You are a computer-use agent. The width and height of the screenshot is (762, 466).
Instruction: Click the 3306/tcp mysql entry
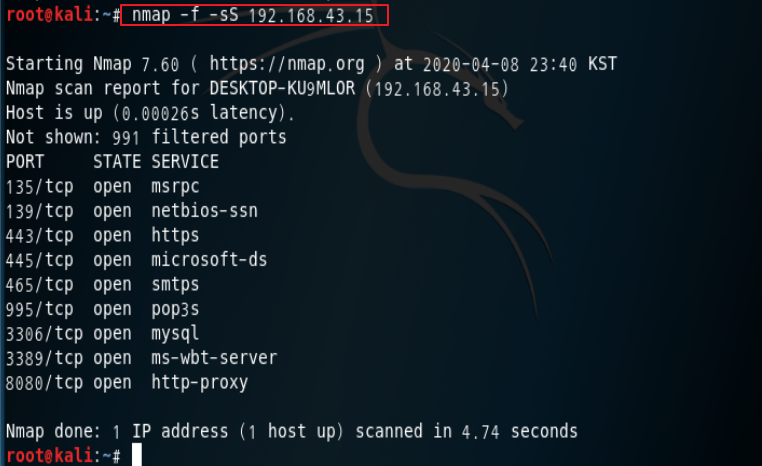pyautogui.click(x=103, y=334)
